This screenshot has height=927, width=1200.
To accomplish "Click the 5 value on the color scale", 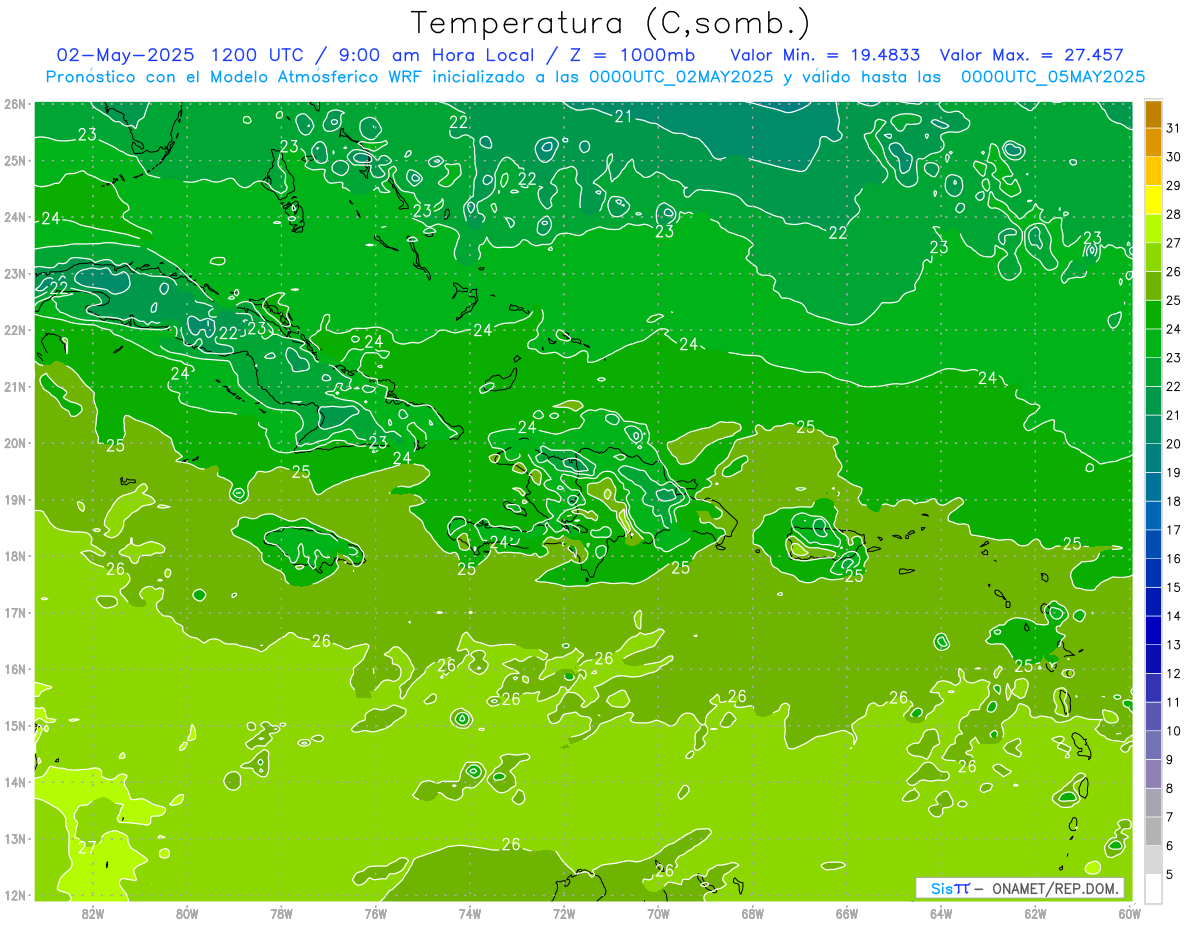I will tap(1170, 875).
